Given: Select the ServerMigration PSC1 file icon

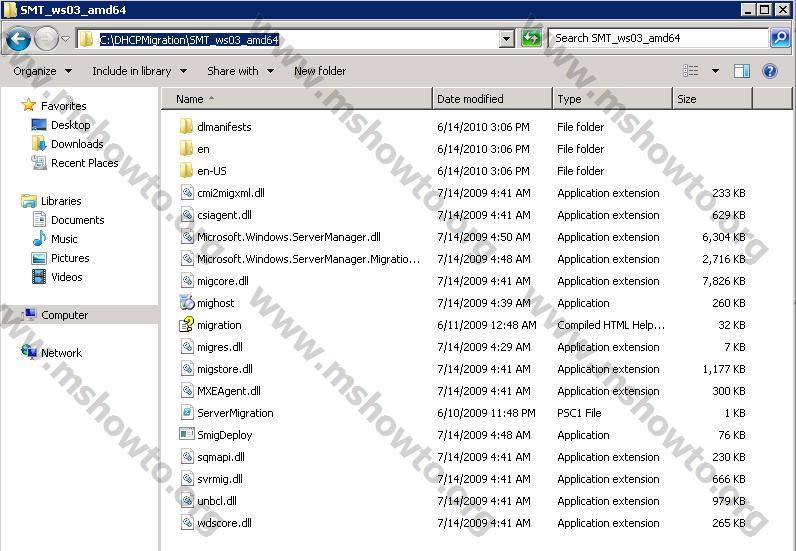Looking at the screenshot, I should (187, 413).
